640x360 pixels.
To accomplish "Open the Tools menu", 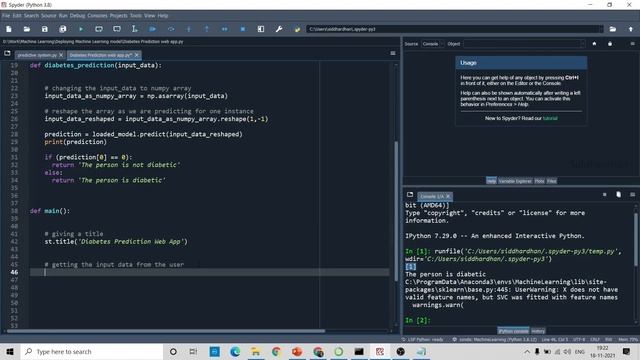I will coord(136,16).
